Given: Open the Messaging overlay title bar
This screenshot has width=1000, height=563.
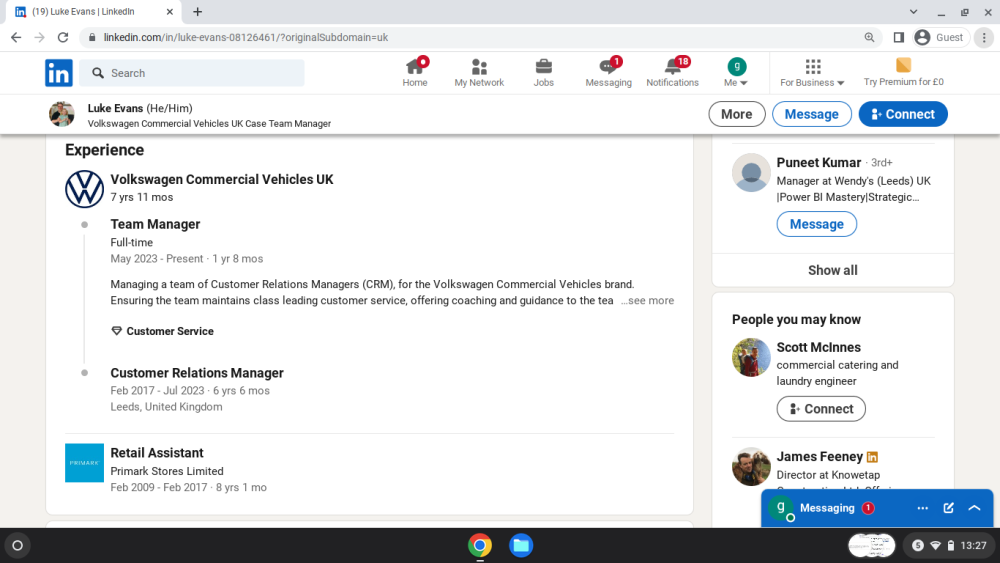Looking at the screenshot, I should pos(877,508).
